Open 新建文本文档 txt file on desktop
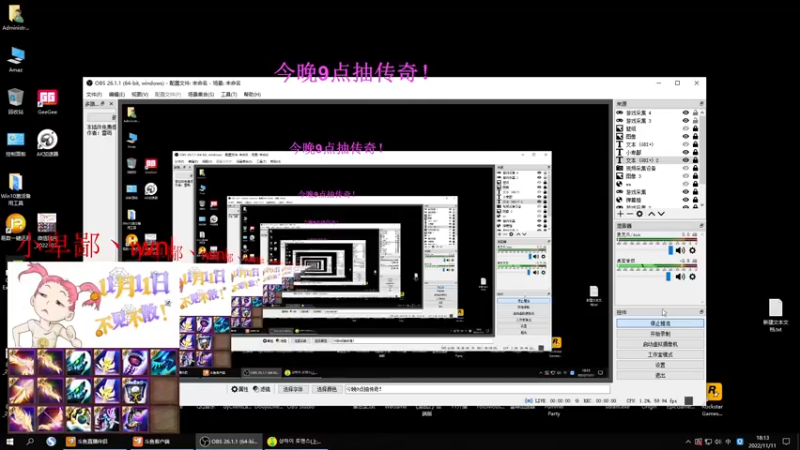The image size is (800, 450). [x=776, y=315]
